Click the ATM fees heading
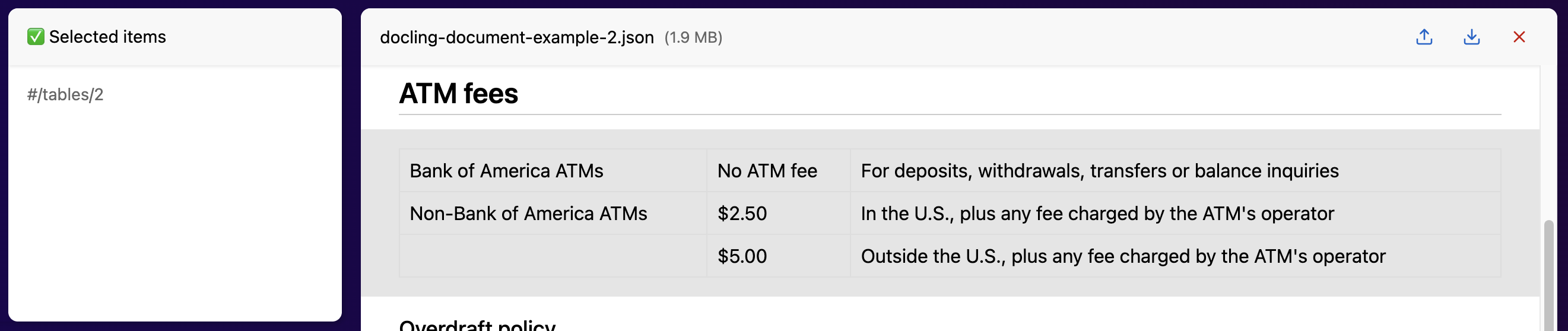1568x331 pixels. (x=458, y=94)
